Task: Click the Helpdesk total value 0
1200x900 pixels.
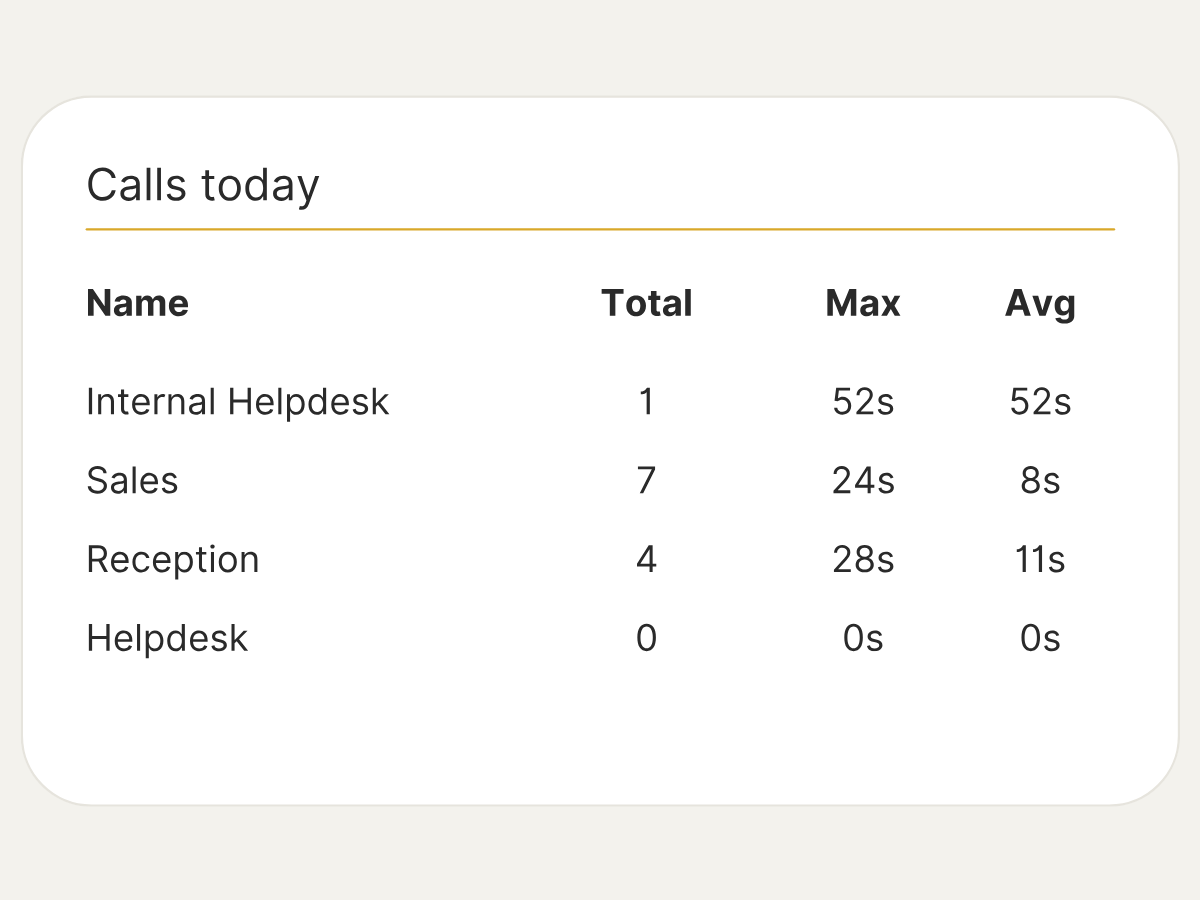Action: 647,638
